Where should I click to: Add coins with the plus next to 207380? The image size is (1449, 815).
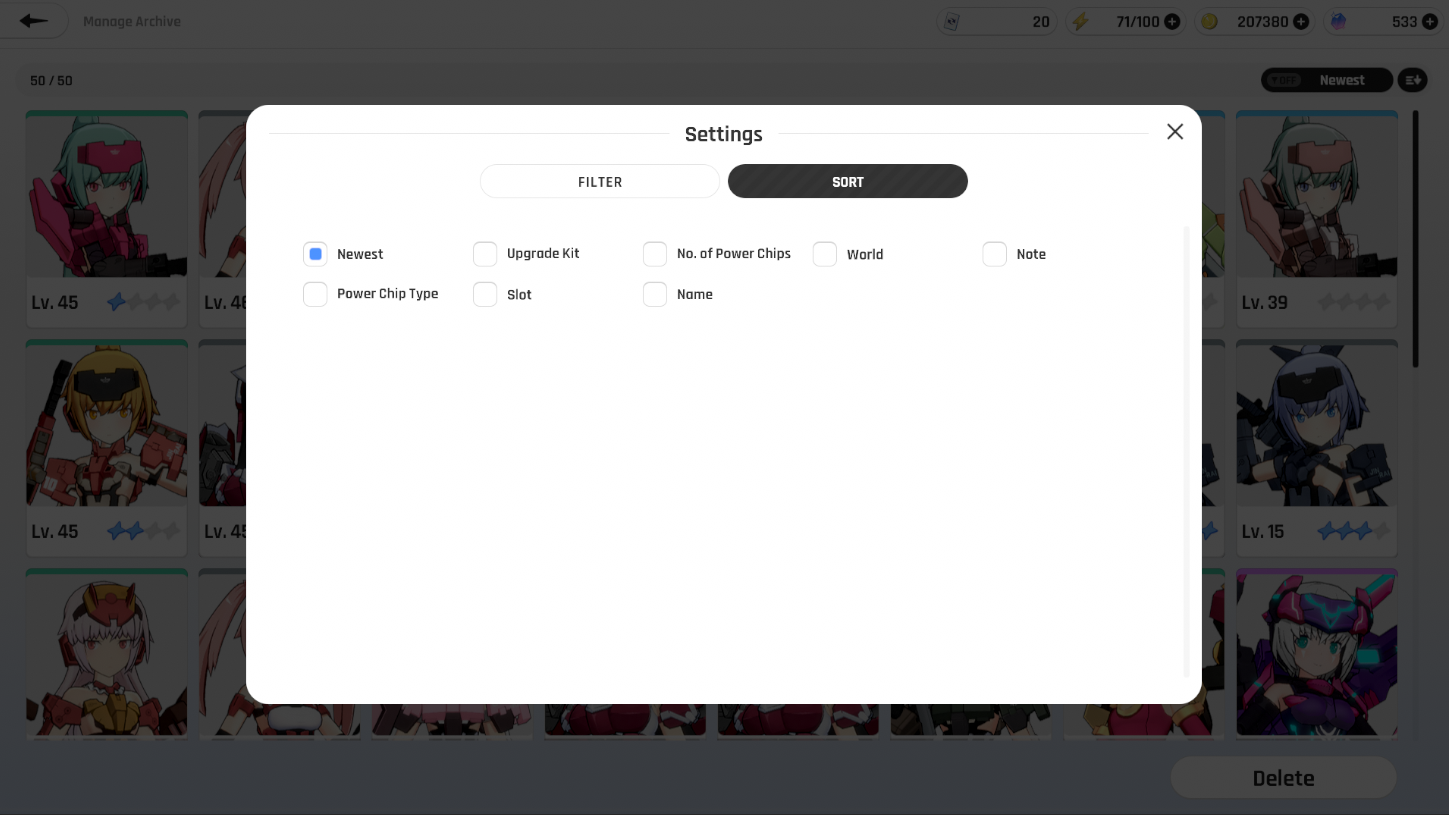1301,21
